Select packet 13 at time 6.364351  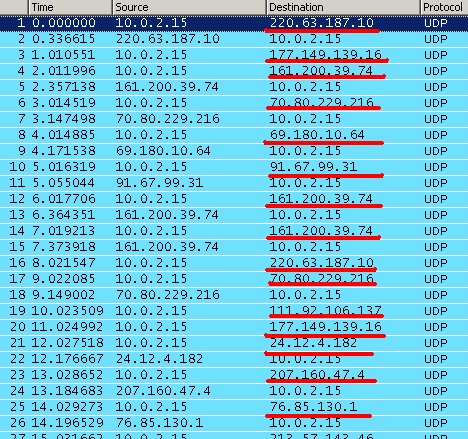[x=234, y=215]
